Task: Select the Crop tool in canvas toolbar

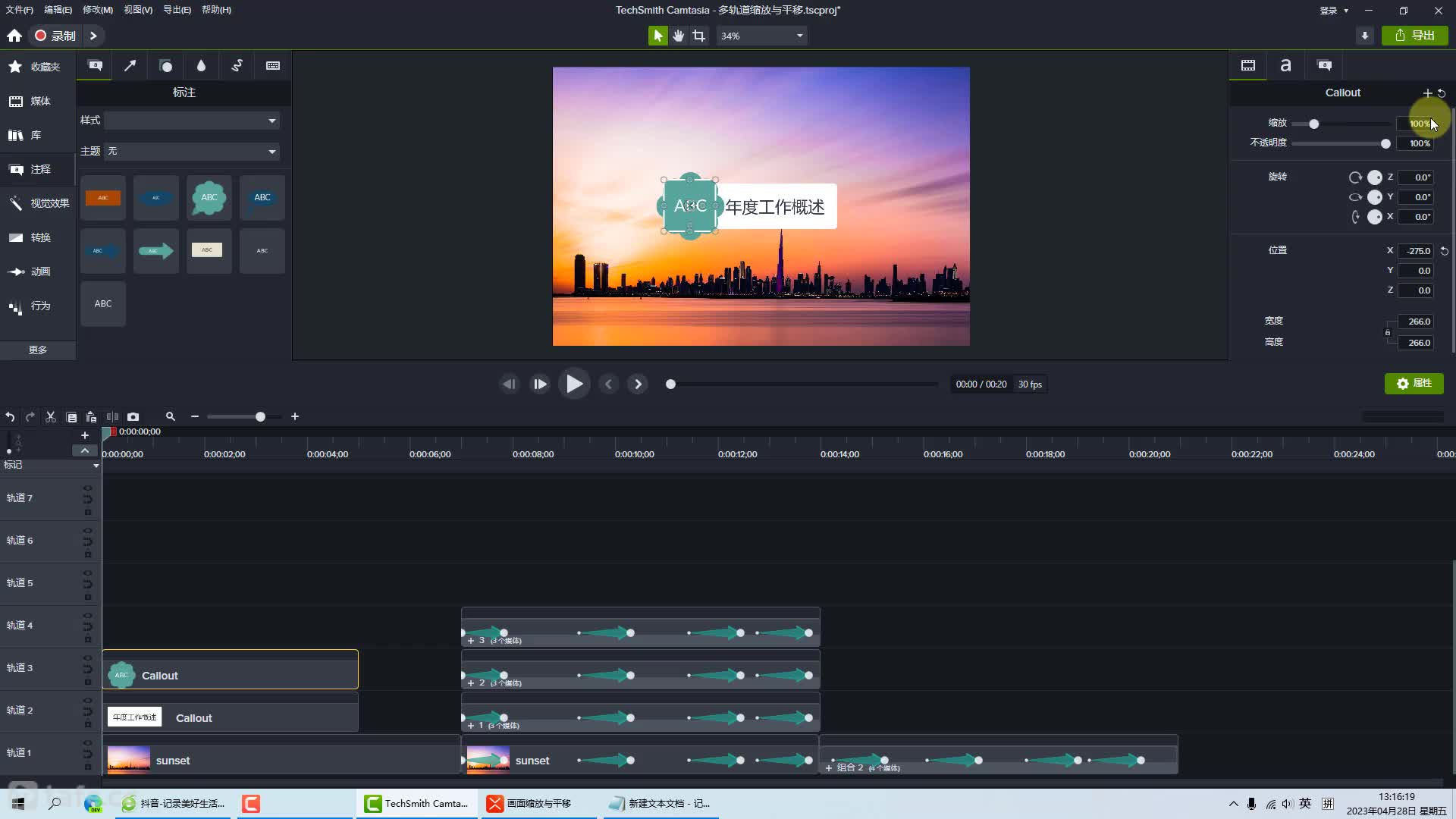Action: (698, 36)
